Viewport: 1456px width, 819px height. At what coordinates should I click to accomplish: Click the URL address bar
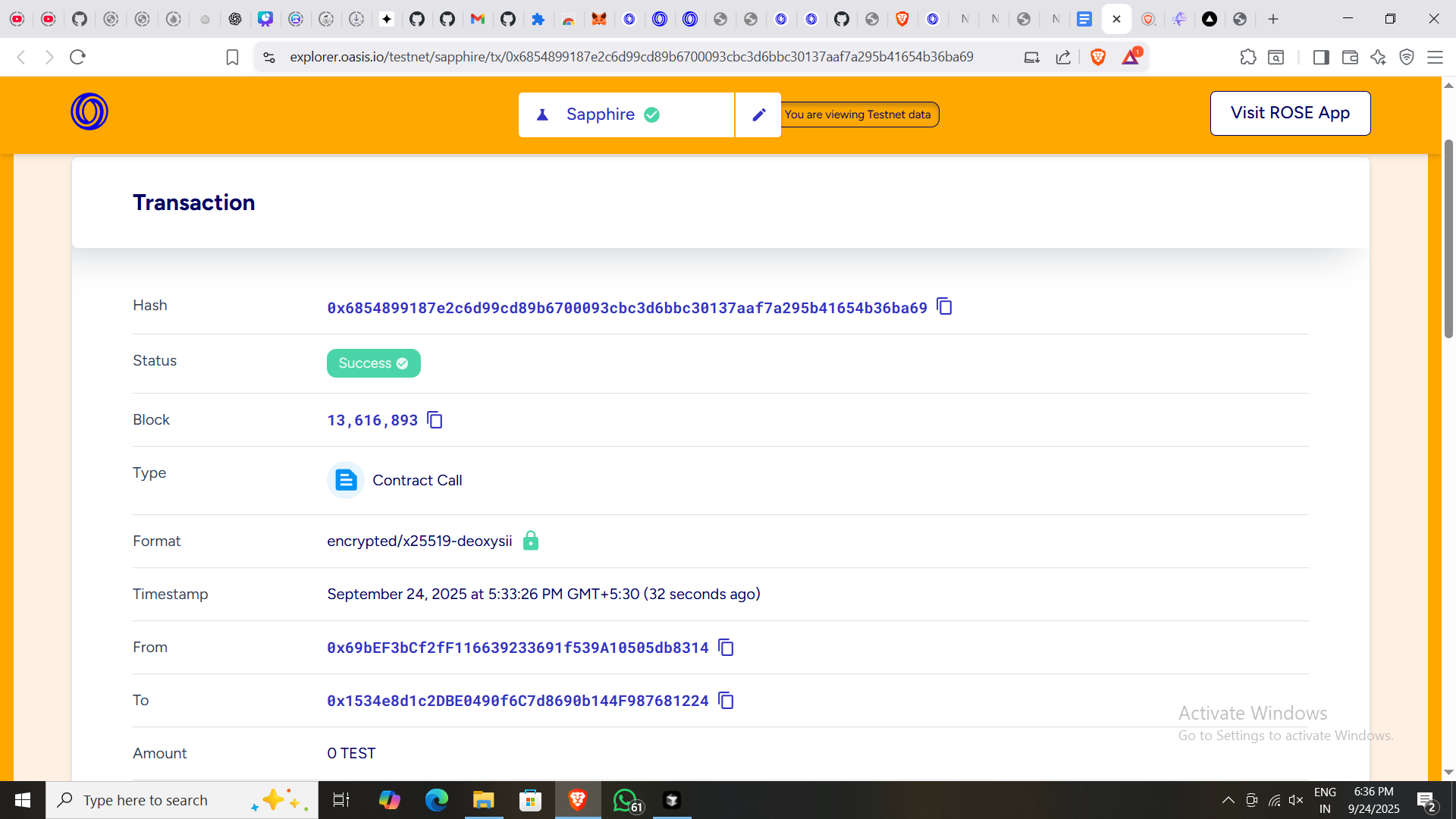tap(631, 57)
